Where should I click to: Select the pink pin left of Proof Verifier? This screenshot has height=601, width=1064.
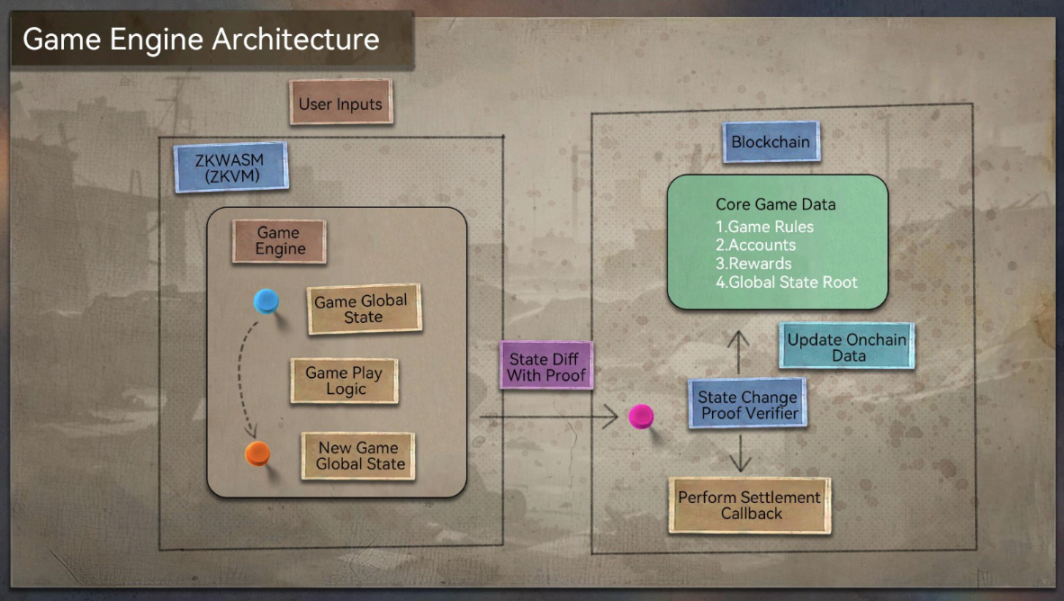(x=641, y=416)
